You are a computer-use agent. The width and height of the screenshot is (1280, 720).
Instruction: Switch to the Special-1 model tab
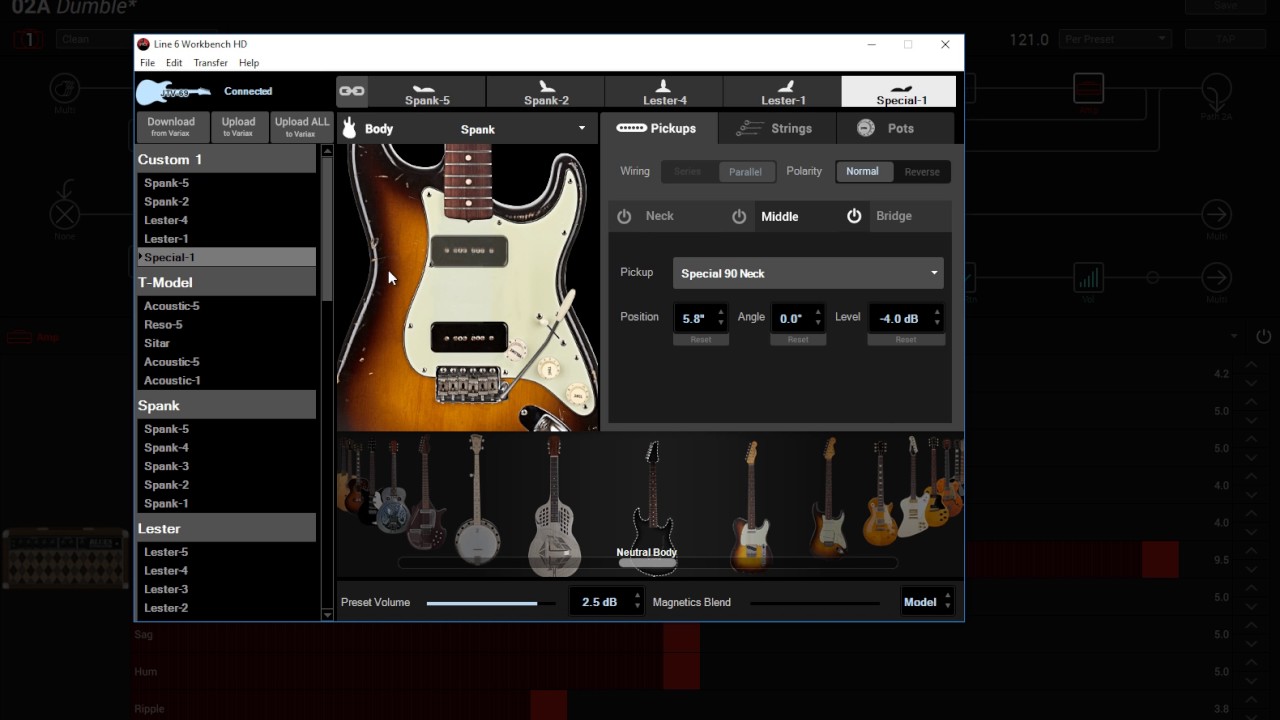click(x=901, y=92)
